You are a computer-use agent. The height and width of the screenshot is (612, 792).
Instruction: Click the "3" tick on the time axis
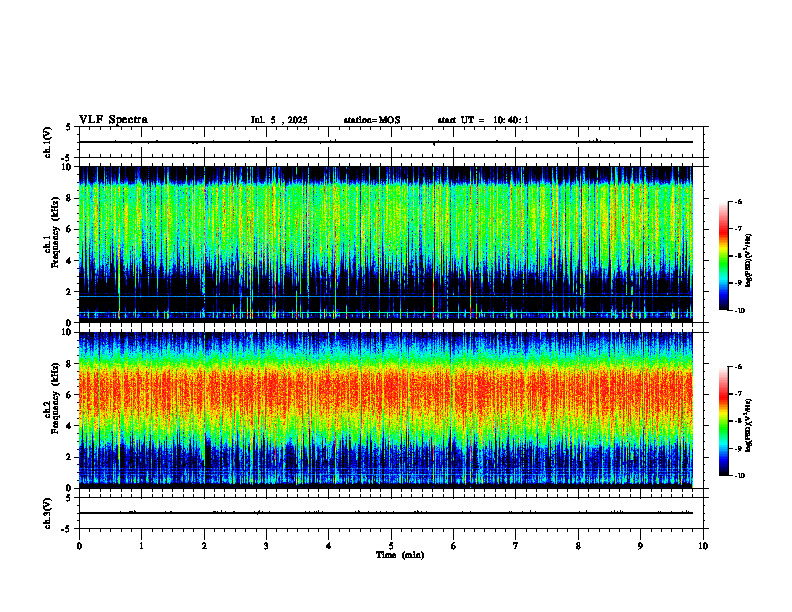pos(266,546)
